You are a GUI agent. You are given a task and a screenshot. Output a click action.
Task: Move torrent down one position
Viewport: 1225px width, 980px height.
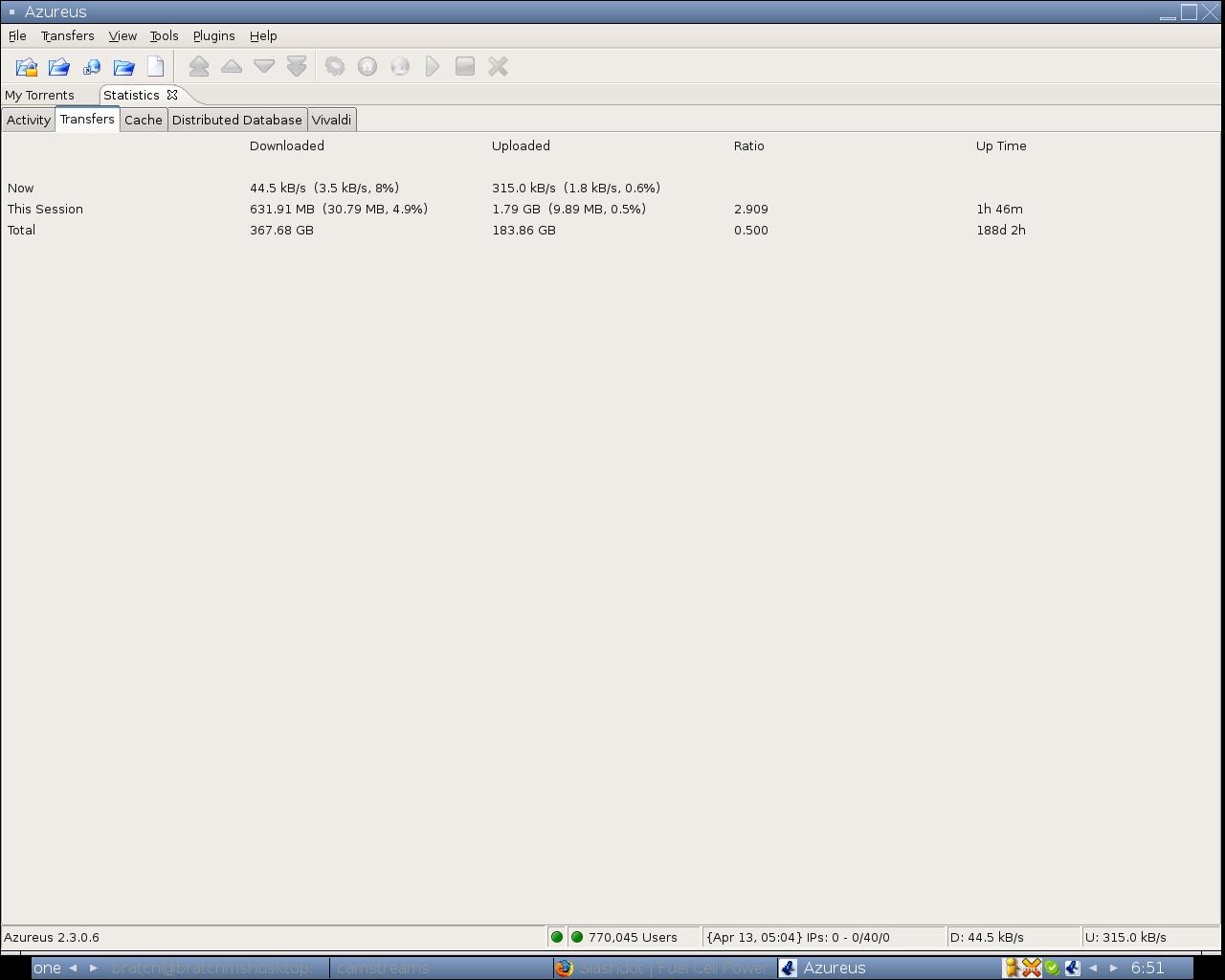pos(264,67)
